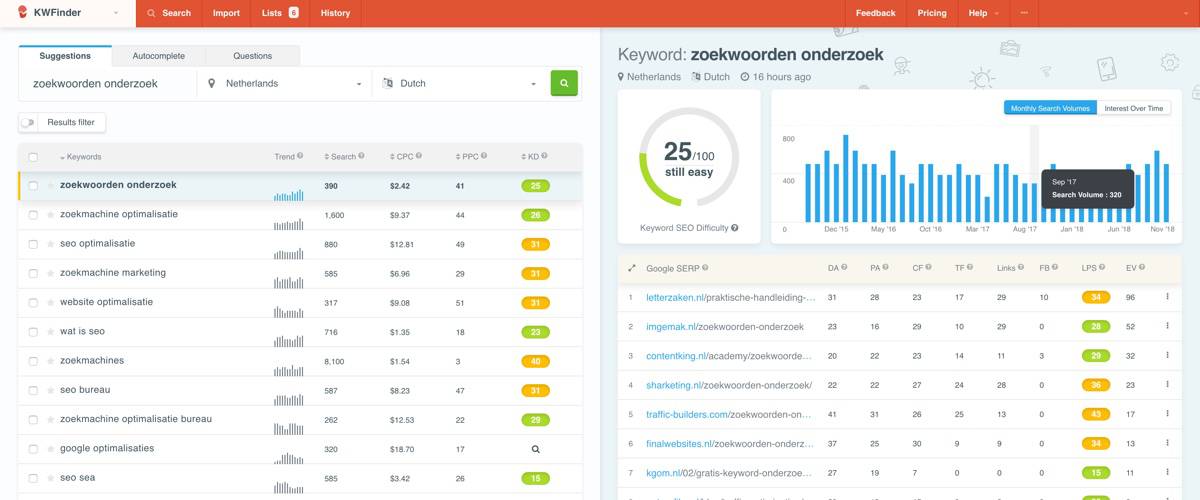Click KD badge 15 for seo sea
This screenshot has width=1200, height=500.
pyautogui.click(x=535, y=478)
